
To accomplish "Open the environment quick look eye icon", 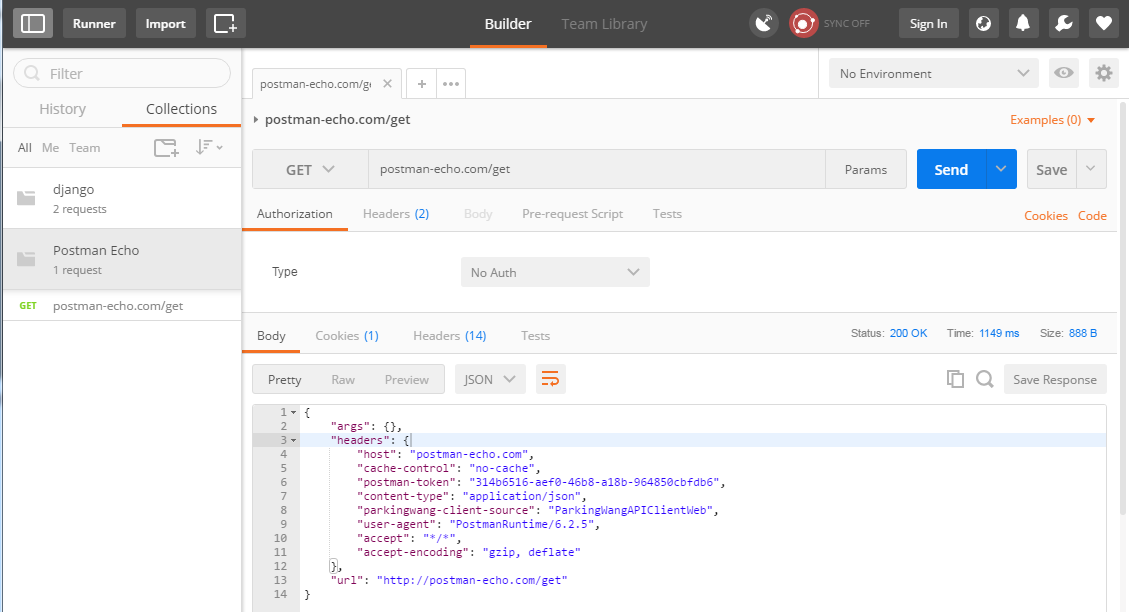I will tap(1063, 73).
